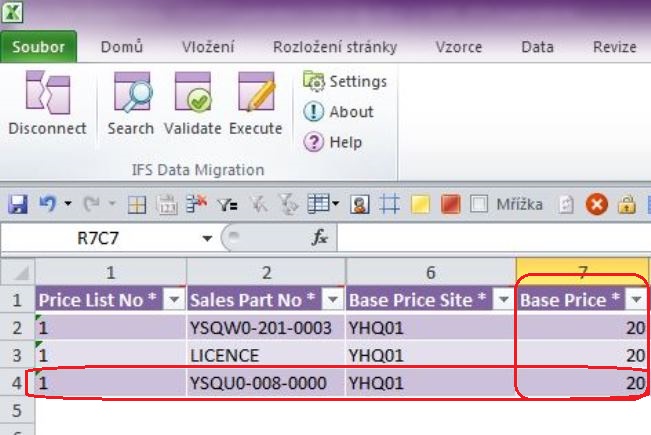
Task: Select row header 5
Action: click(x=17, y=410)
